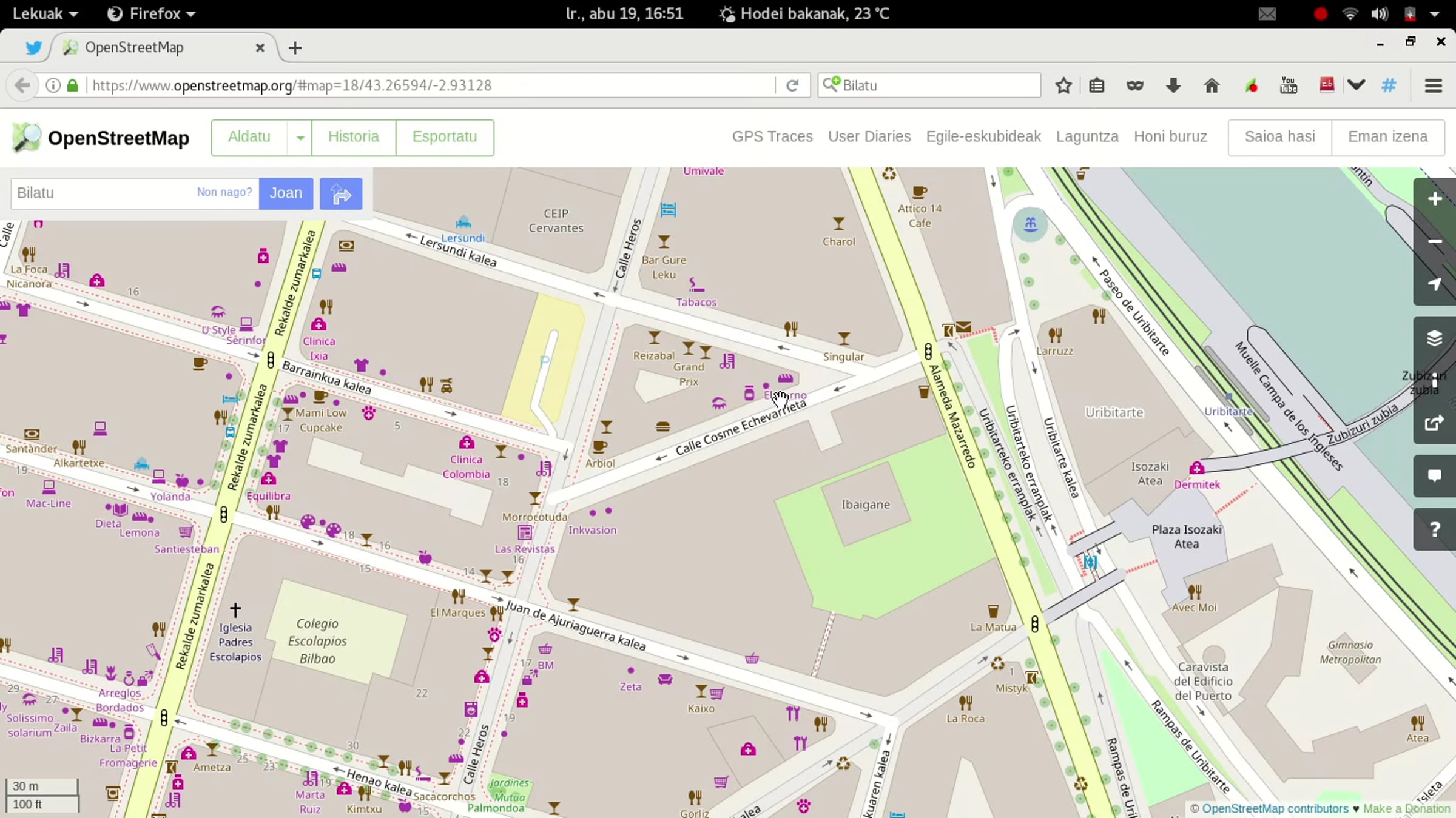This screenshot has height=818, width=1456.
Task: Bookmark this page with the star icon
Action: 1063,85
